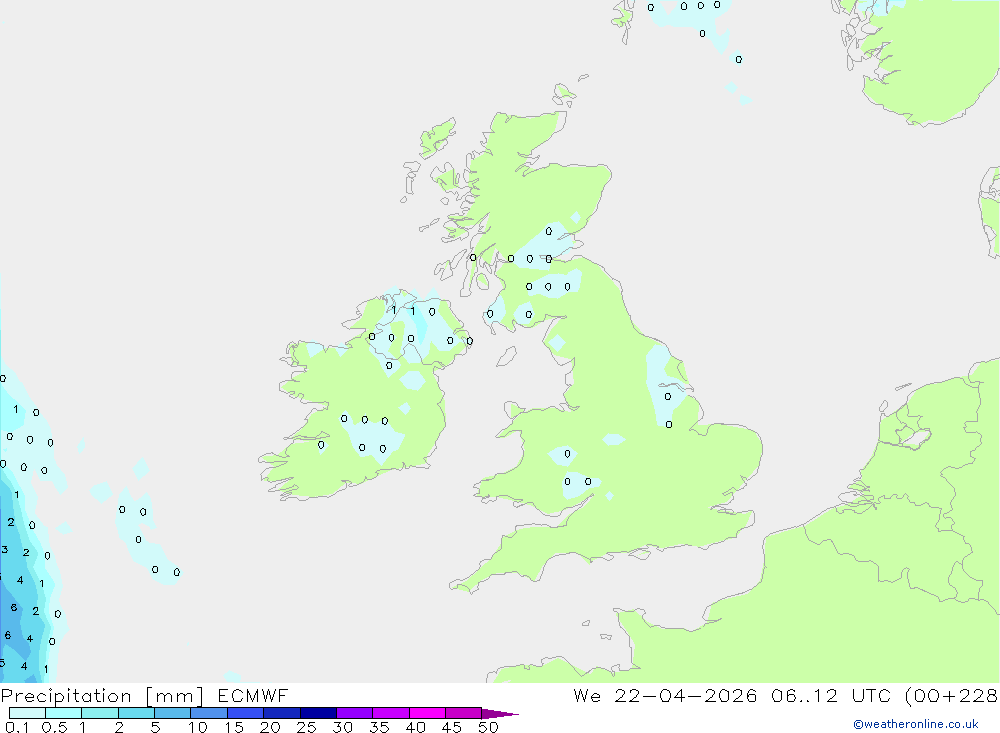
Task: Select the 5–10 mm legend swatch
Action: (173, 713)
